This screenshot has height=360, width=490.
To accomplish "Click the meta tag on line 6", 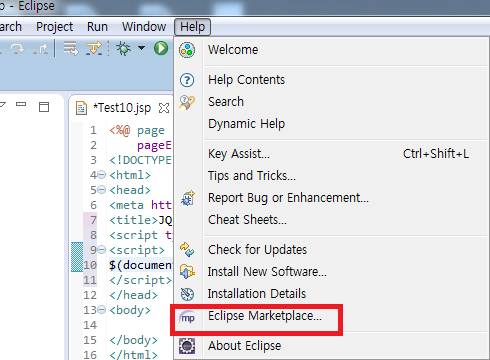I will 126,205.
